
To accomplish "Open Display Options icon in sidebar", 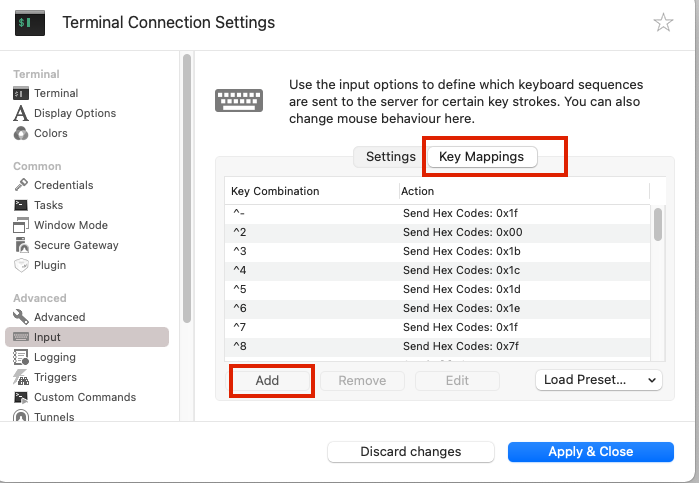I will [21, 113].
